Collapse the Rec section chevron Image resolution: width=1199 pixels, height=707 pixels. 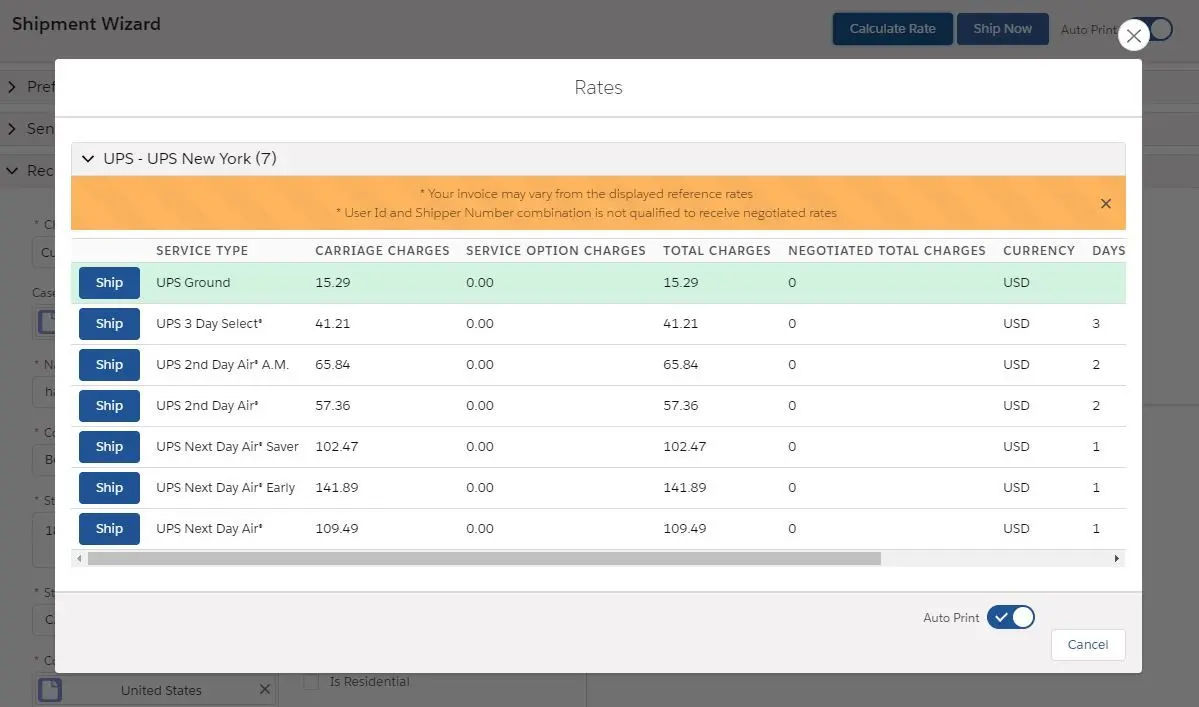point(11,171)
